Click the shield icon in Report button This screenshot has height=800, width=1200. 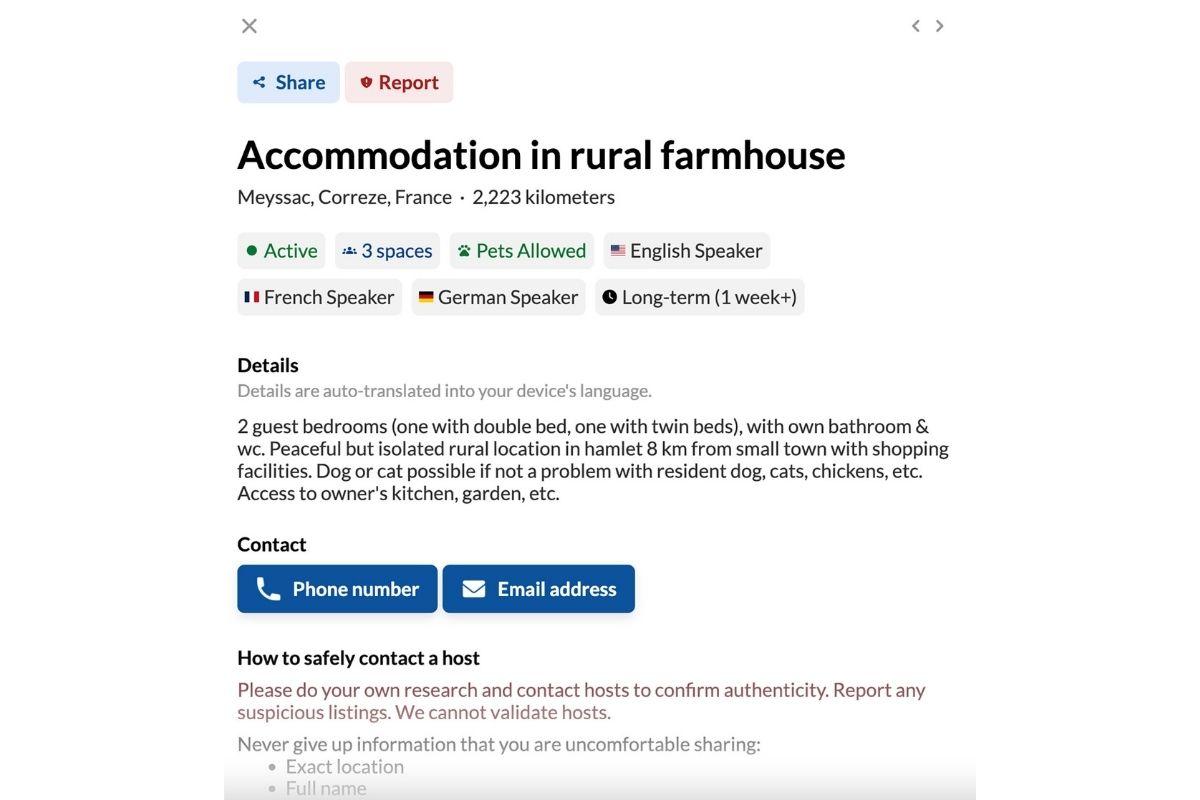366,82
